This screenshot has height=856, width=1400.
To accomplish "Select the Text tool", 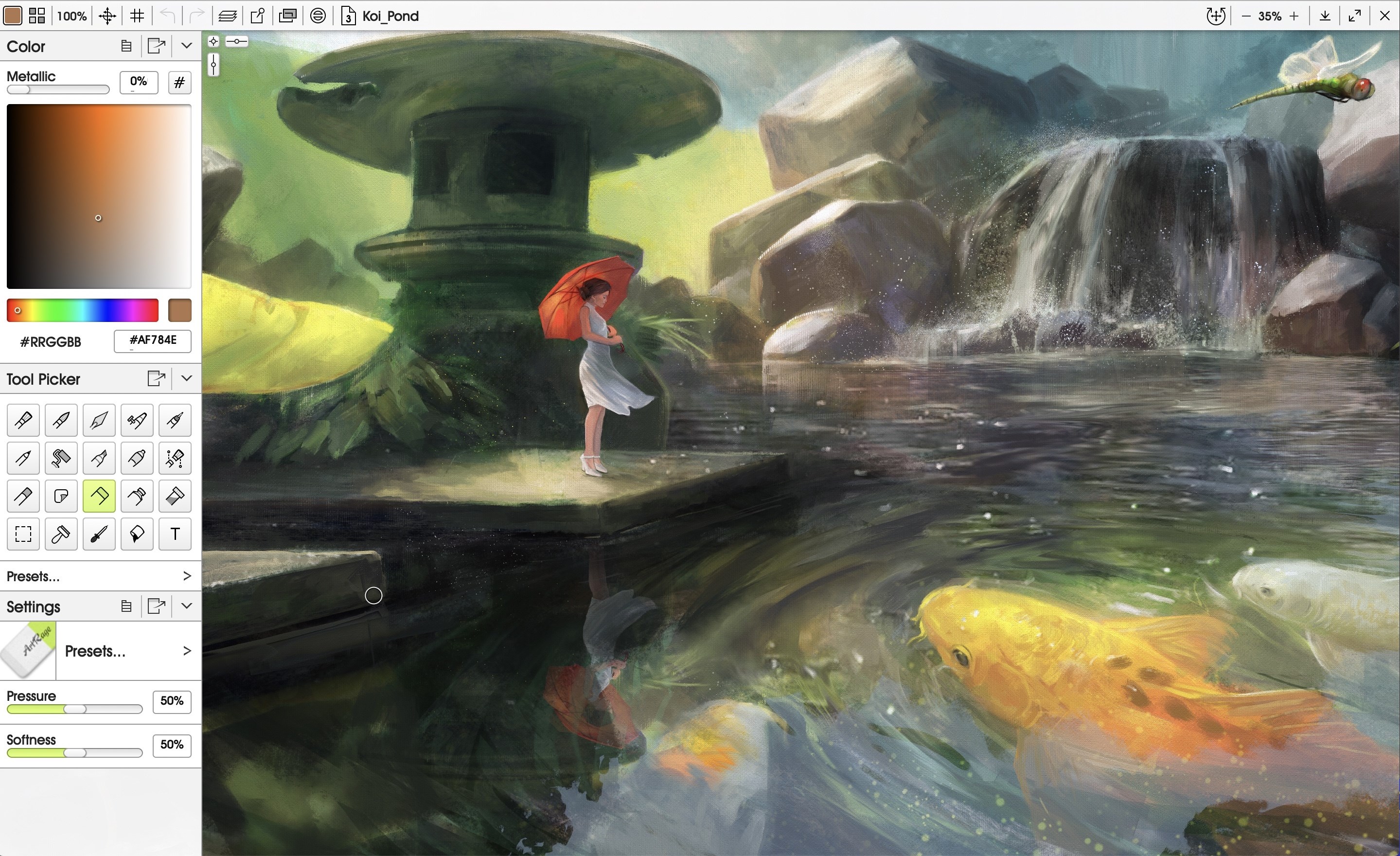I will click(175, 534).
